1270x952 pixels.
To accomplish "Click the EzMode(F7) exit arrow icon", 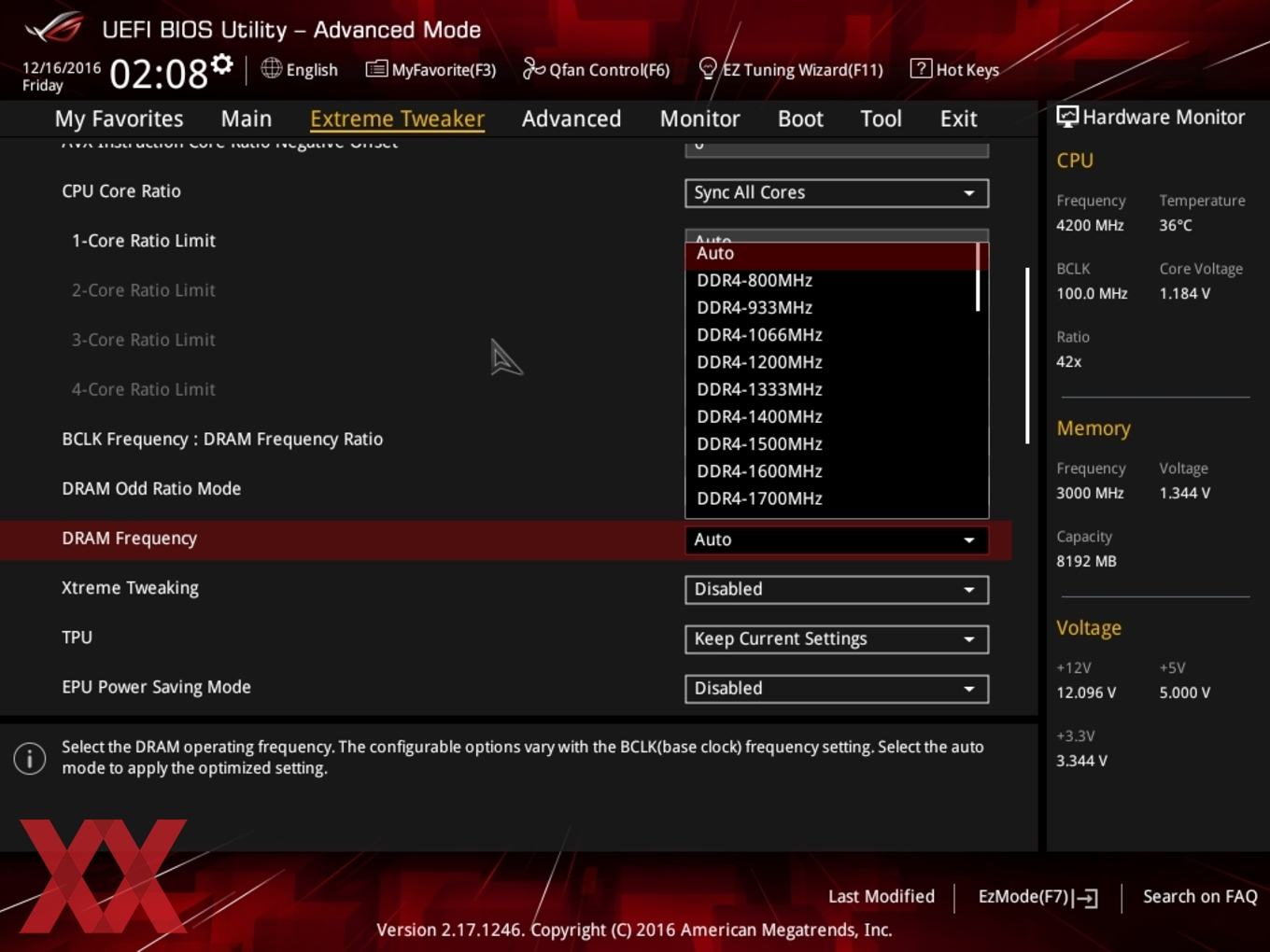I will pos(1085,898).
